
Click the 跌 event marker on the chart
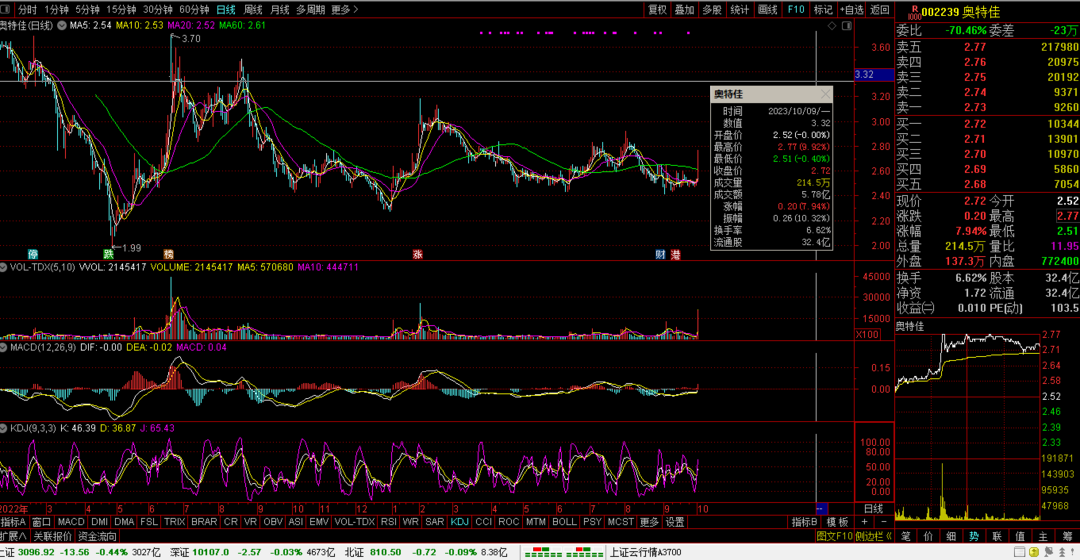(109, 254)
